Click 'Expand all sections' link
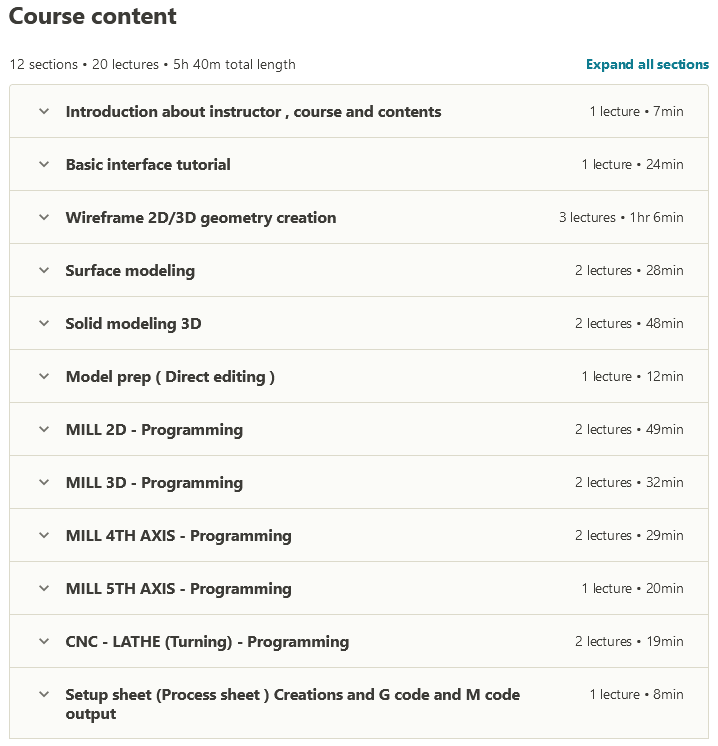718x746 pixels. click(647, 64)
